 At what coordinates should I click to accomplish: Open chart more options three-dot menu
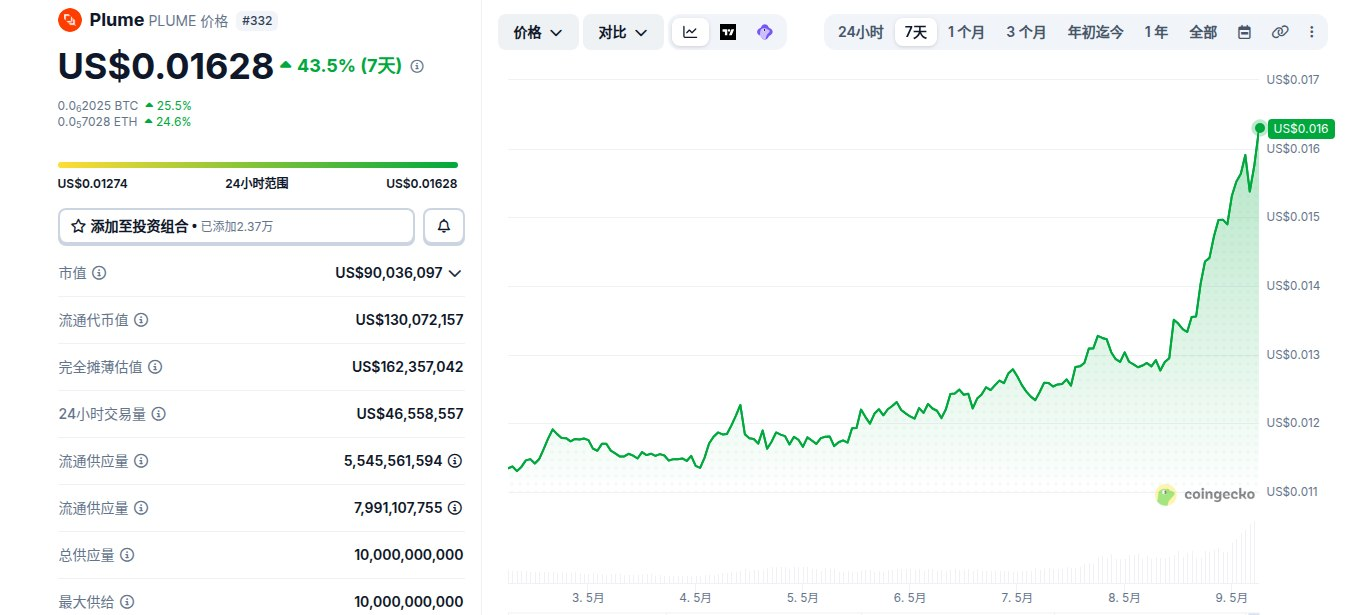coord(1311,32)
